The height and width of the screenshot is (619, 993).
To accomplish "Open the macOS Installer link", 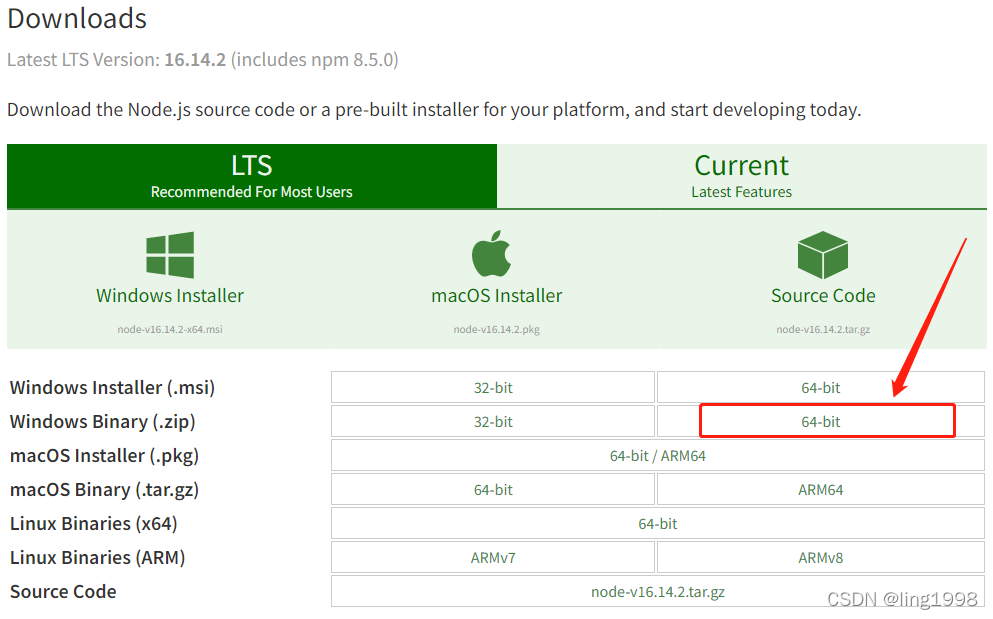I will click(496, 296).
